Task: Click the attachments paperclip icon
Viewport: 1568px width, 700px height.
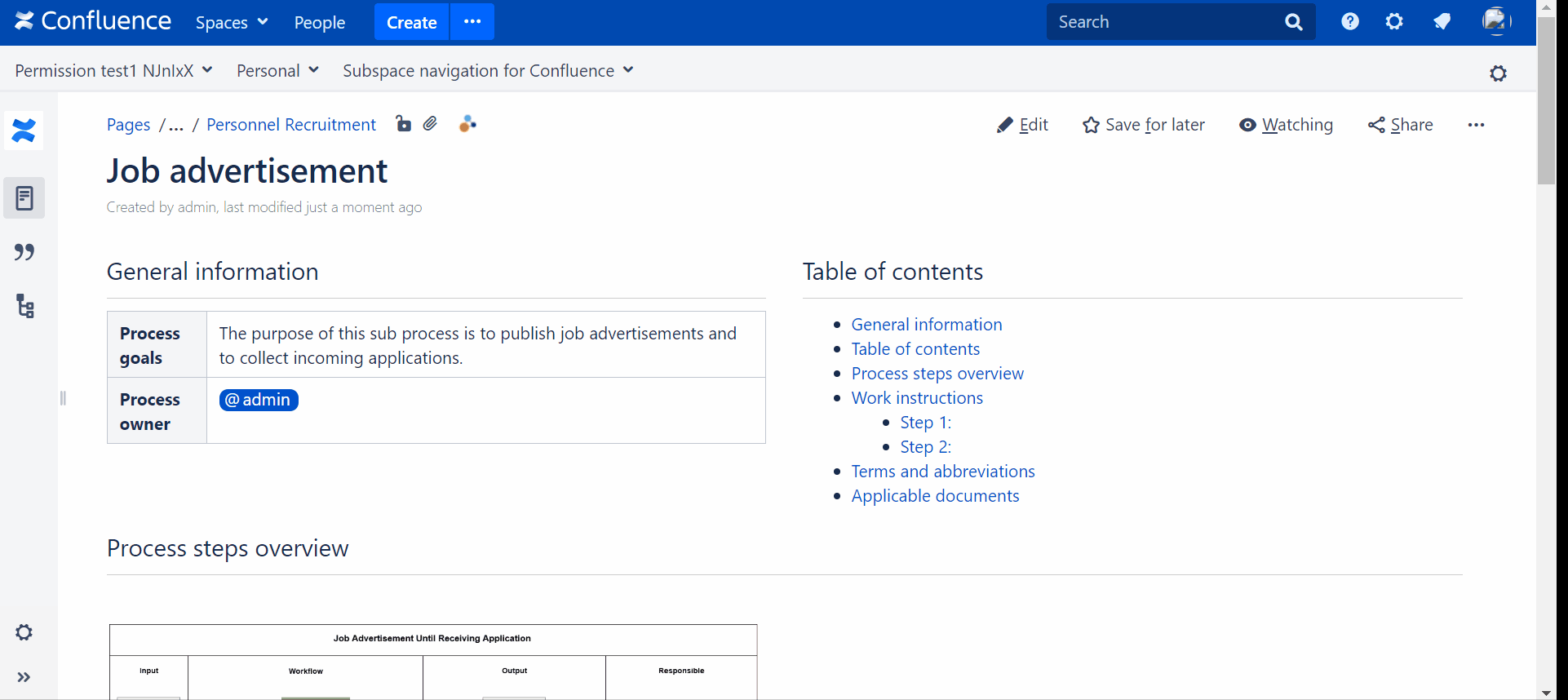Action: click(x=430, y=124)
